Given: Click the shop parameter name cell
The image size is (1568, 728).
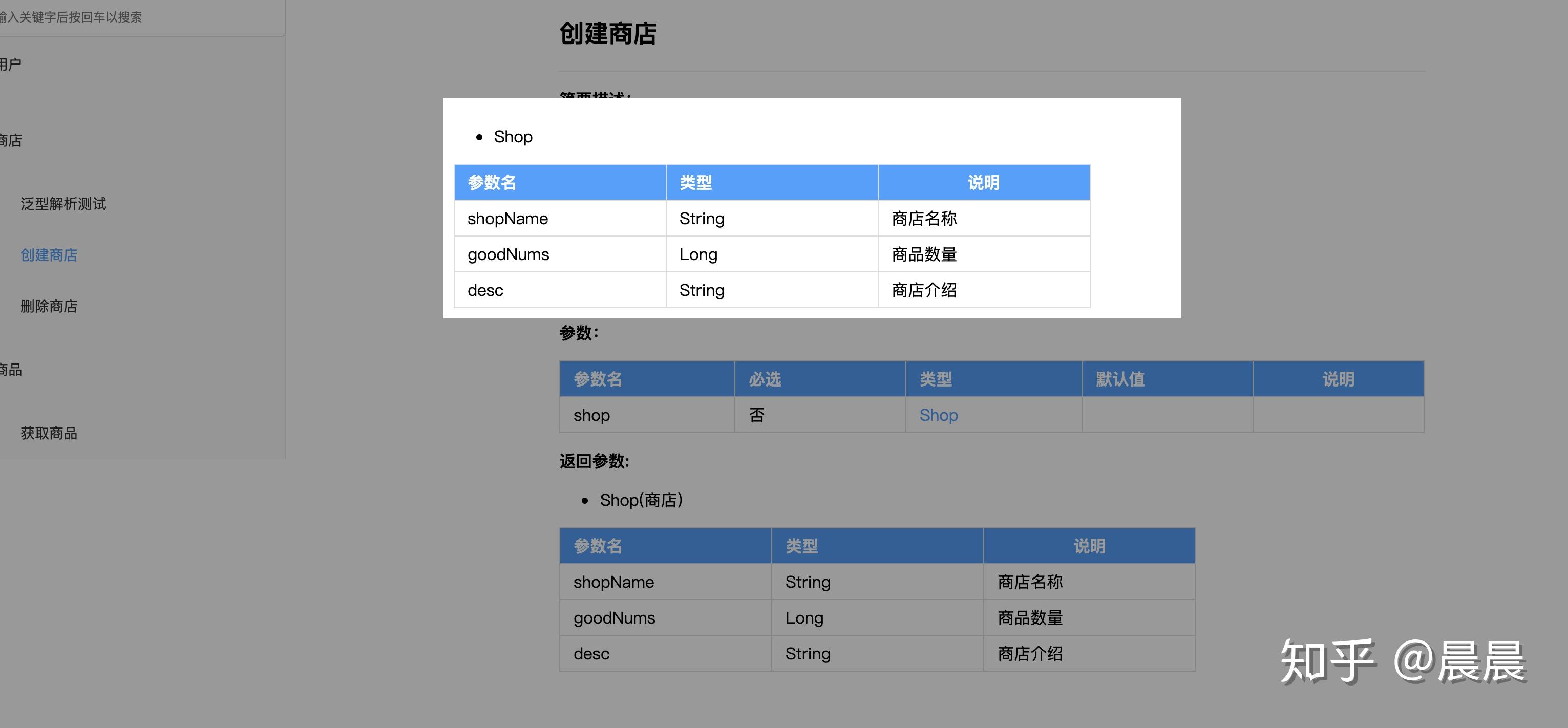Looking at the screenshot, I should pyautogui.click(x=591, y=415).
